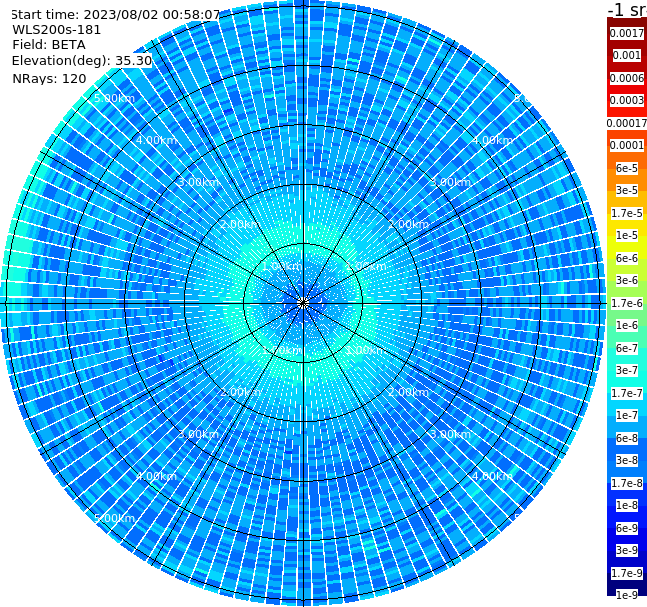Select the 6e-8 colorbar tick label
The width and height of the screenshot is (647, 607).
627,438
